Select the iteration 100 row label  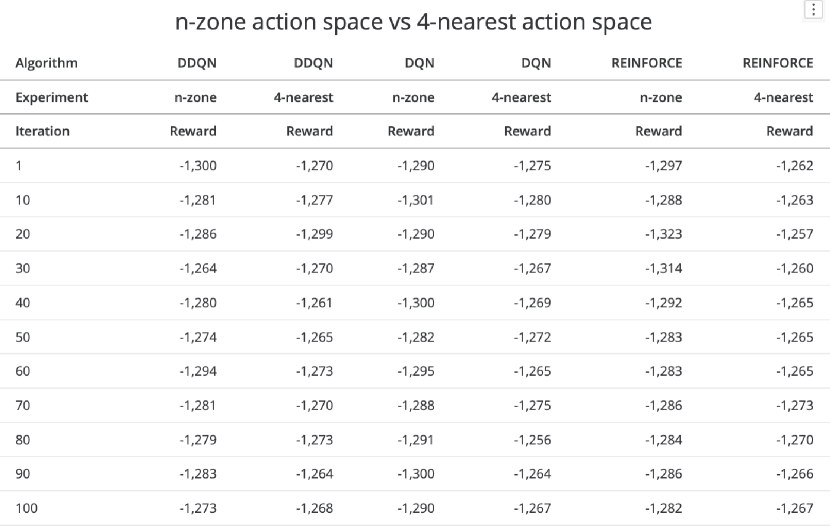26,508
